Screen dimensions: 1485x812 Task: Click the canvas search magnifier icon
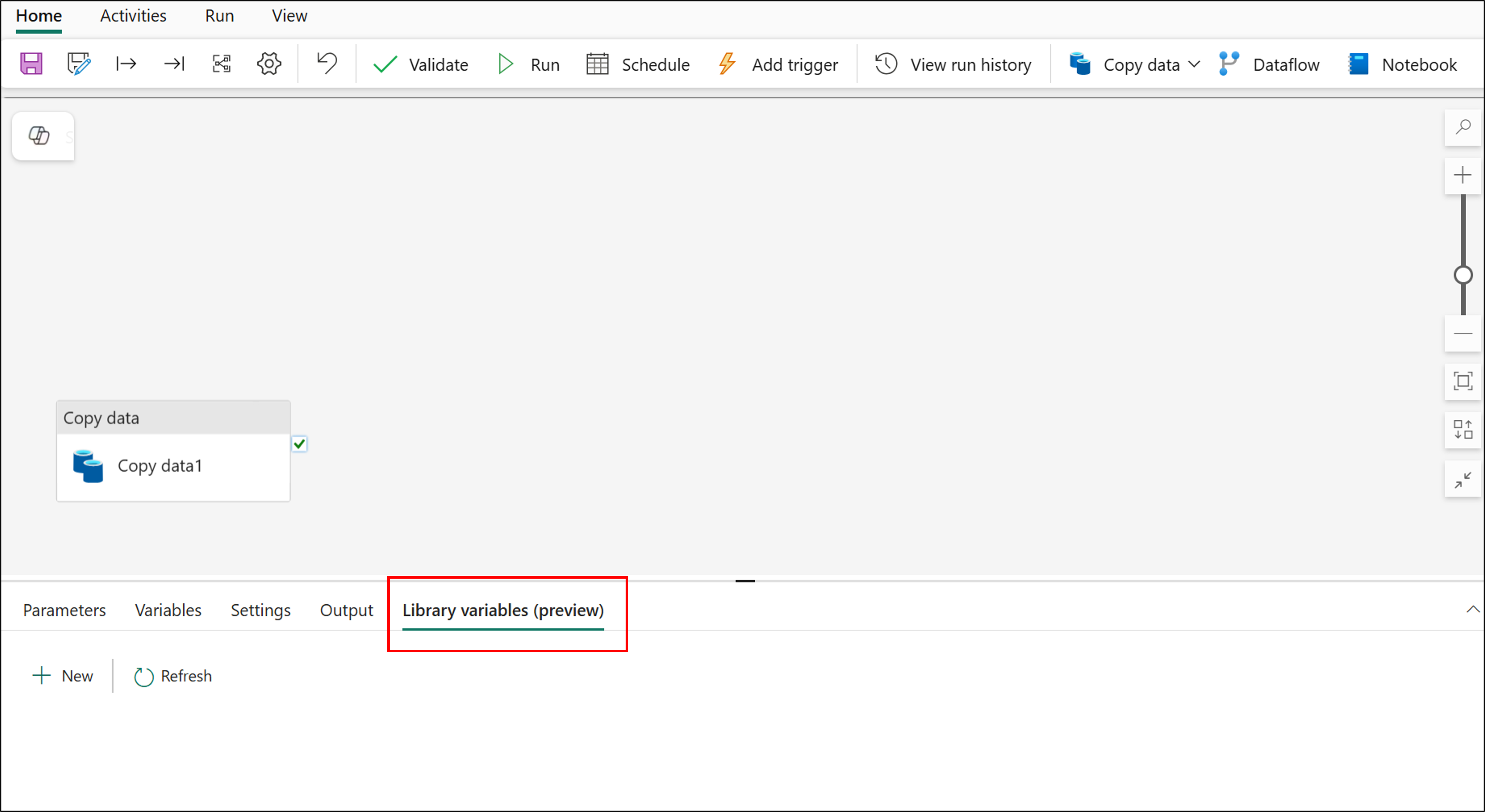tap(1462, 127)
